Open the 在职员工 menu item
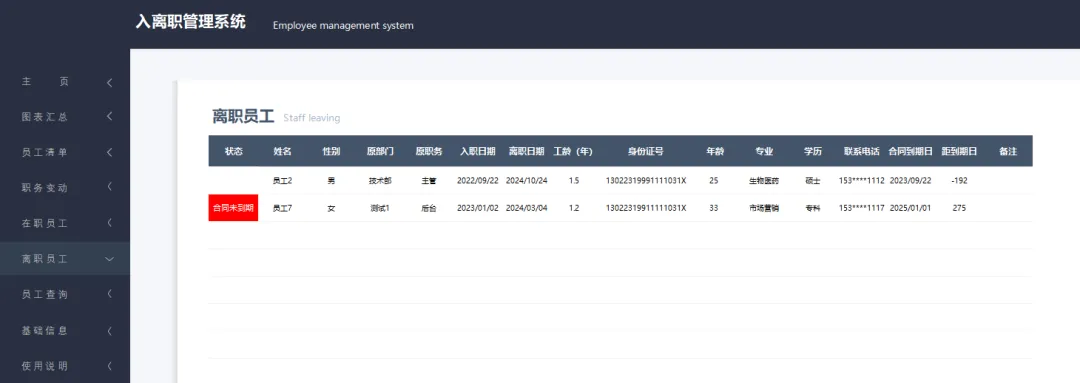This screenshot has height=383, width=1080. (x=45, y=224)
